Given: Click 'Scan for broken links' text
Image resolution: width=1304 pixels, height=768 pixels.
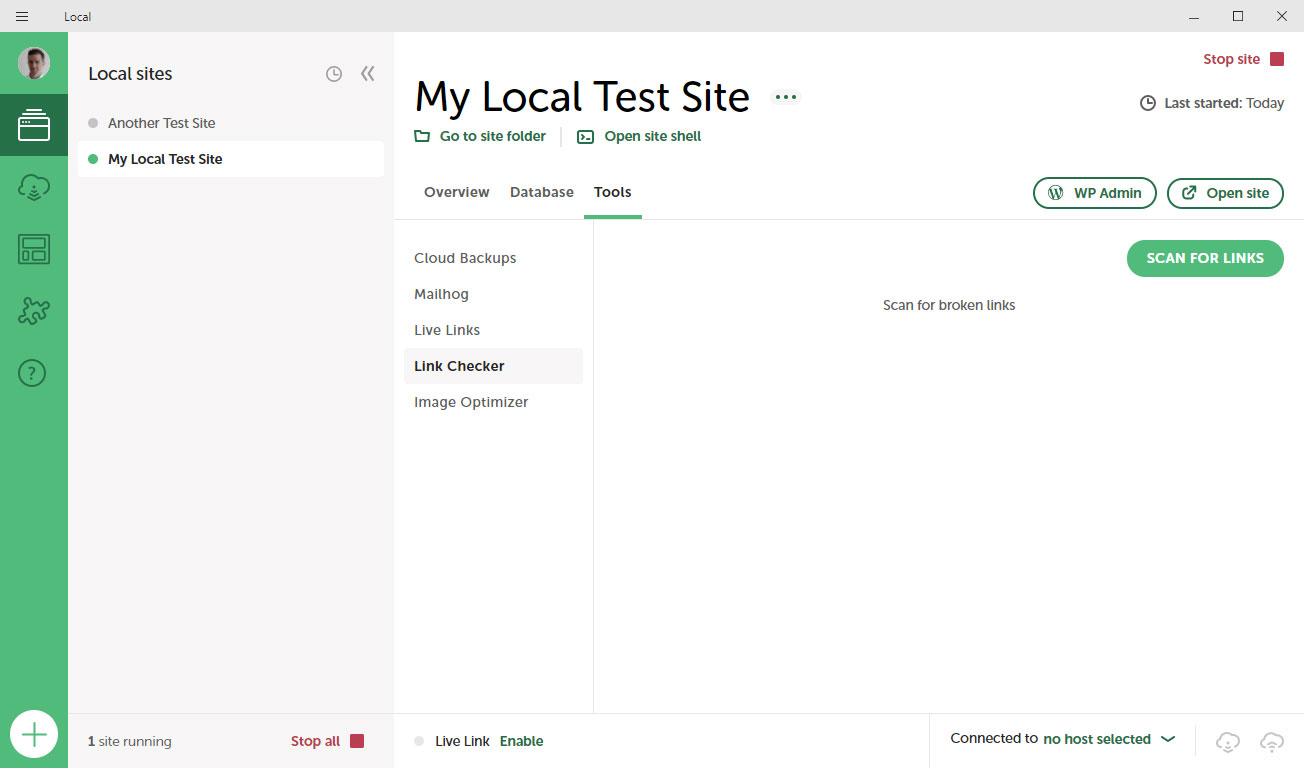Looking at the screenshot, I should pyautogui.click(x=949, y=305).
